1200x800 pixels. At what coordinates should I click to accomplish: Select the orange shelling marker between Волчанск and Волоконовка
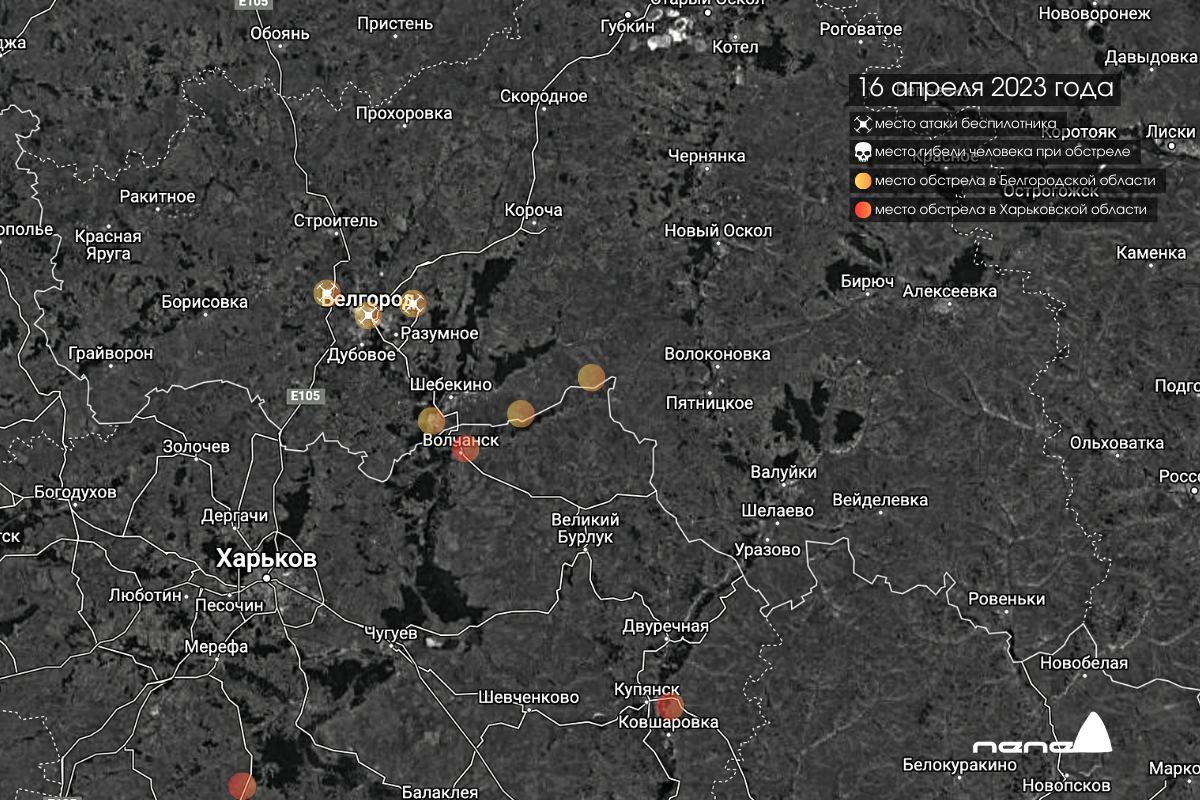tap(521, 413)
